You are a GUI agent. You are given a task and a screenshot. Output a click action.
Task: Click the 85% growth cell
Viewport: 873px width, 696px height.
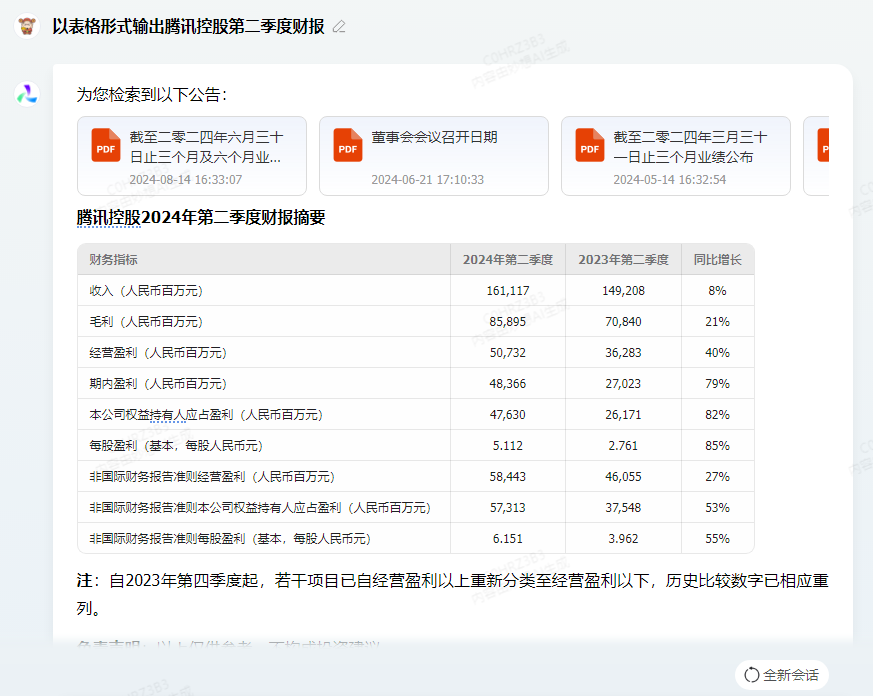[717, 446]
